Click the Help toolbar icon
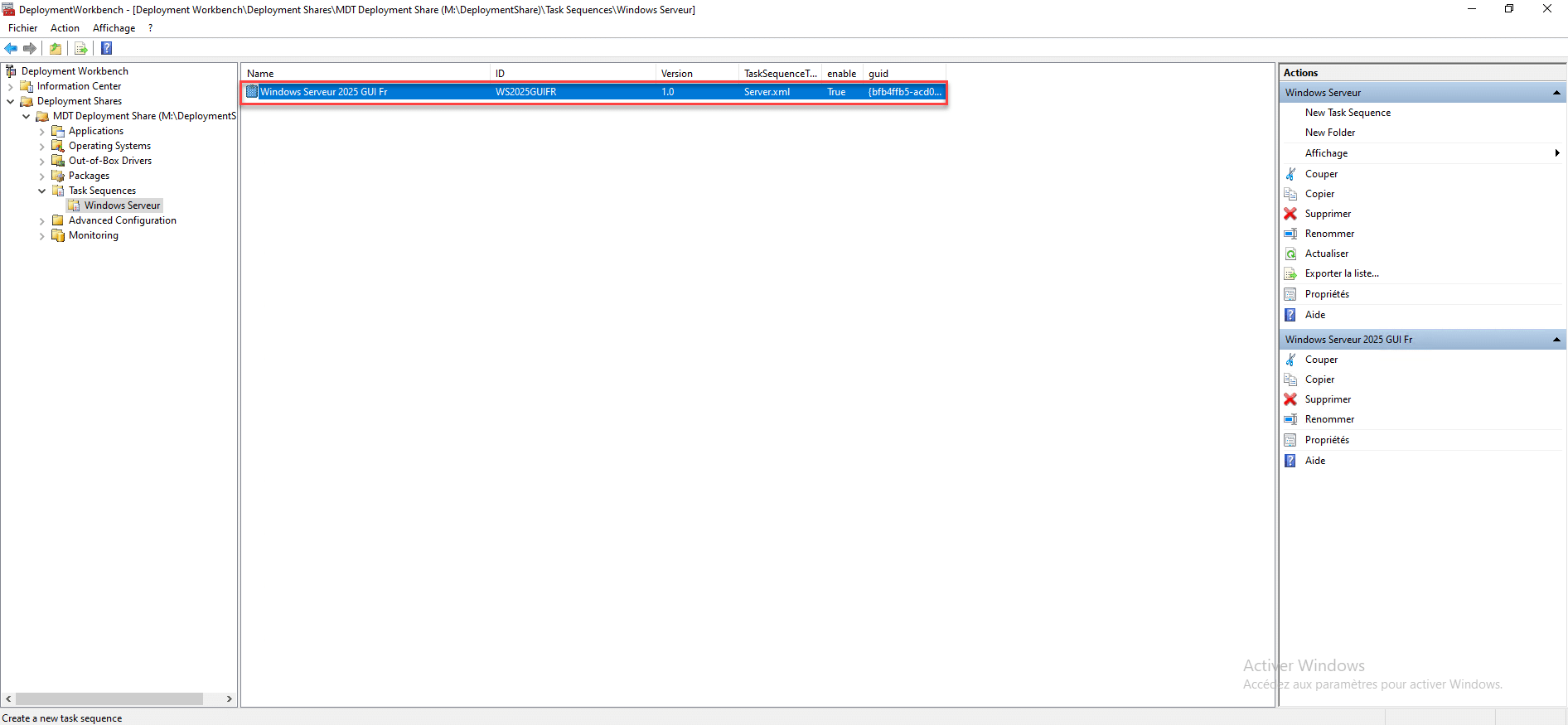This screenshot has width=1568, height=725. [106, 48]
